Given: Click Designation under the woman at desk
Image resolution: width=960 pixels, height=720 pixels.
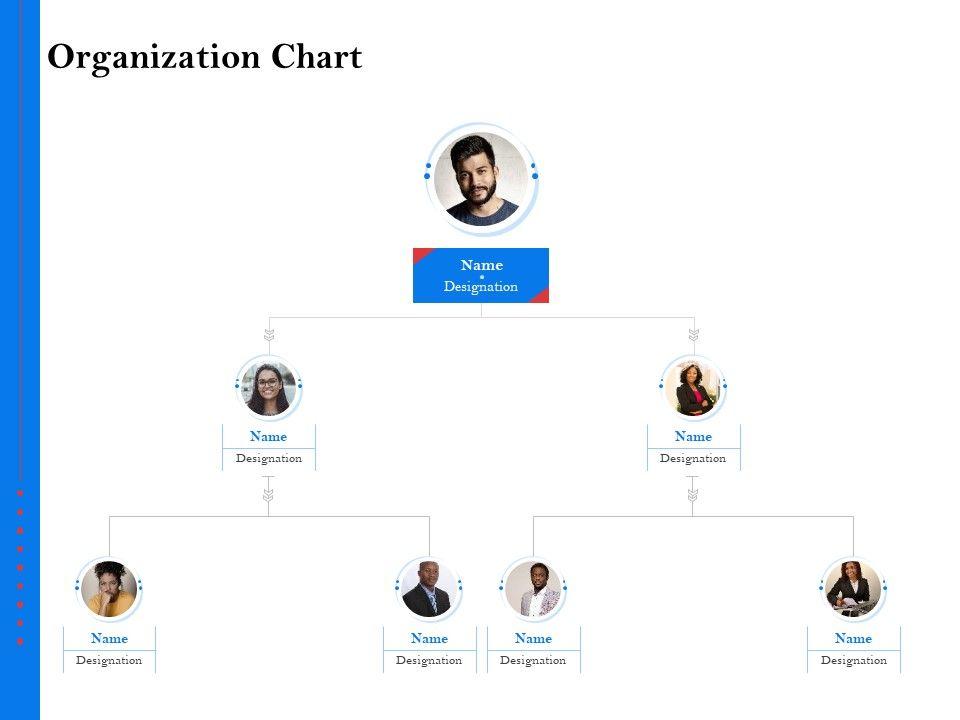Looking at the screenshot, I should pyautogui.click(x=853, y=661).
